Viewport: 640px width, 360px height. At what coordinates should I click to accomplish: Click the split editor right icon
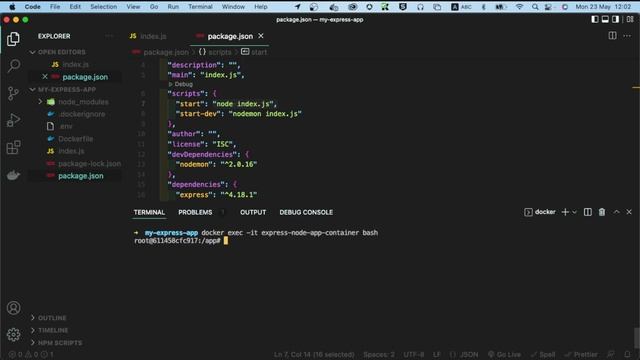(x=612, y=36)
